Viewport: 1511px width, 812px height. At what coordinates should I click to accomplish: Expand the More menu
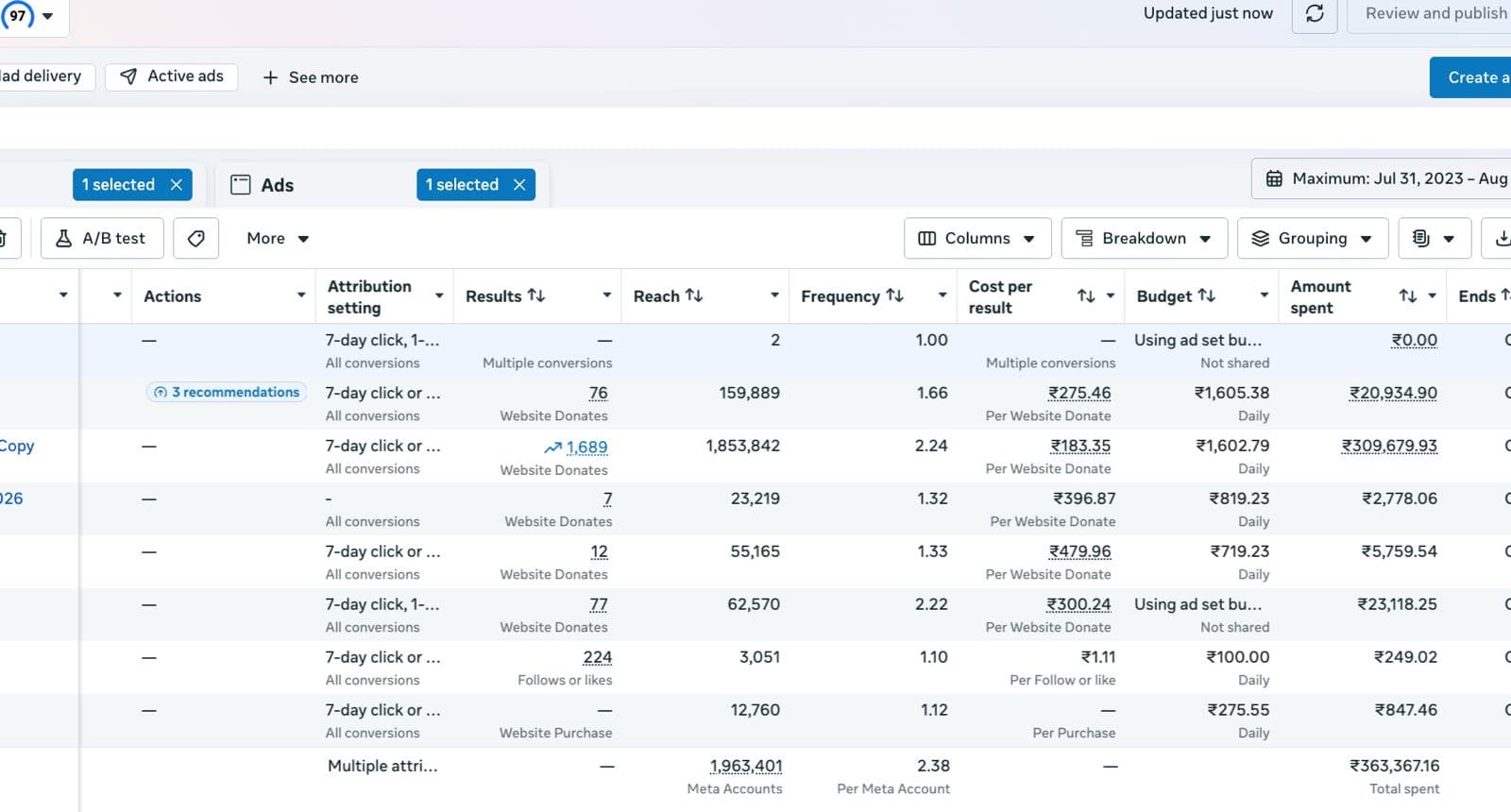click(x=278, y=239)
